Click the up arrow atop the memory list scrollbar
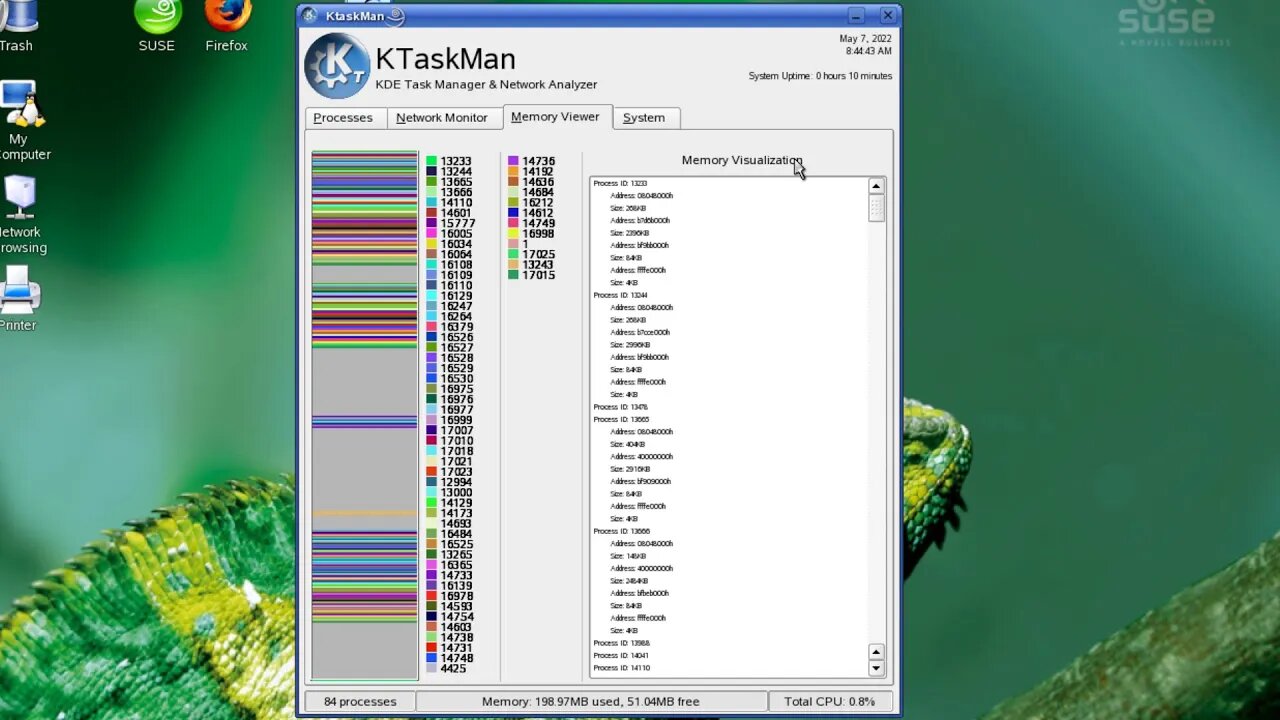Screen dimensions: 1280x720 click(x=876, y=186)
